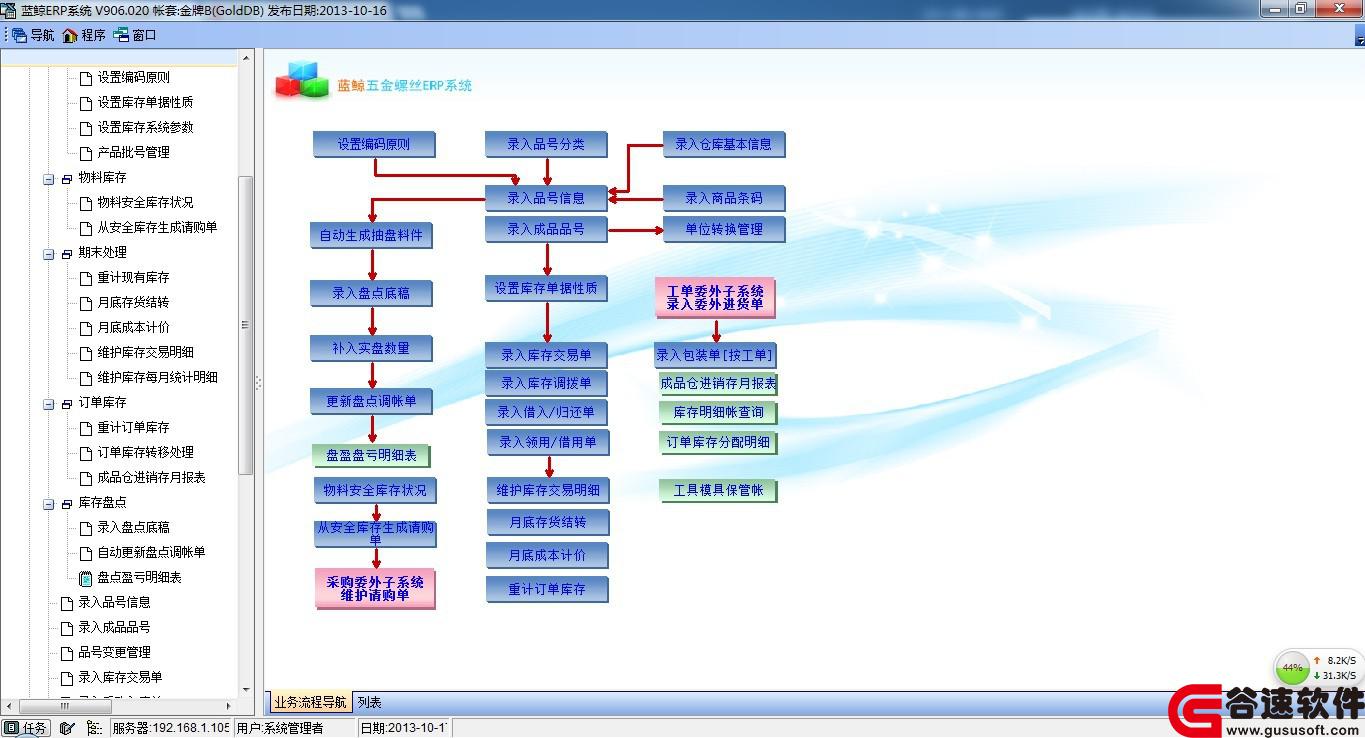The width and height of the screenshot is (1365, 738).
Task: Click the tree panel vertical scrollbar thumb
Action: click(x=246, y=325)
